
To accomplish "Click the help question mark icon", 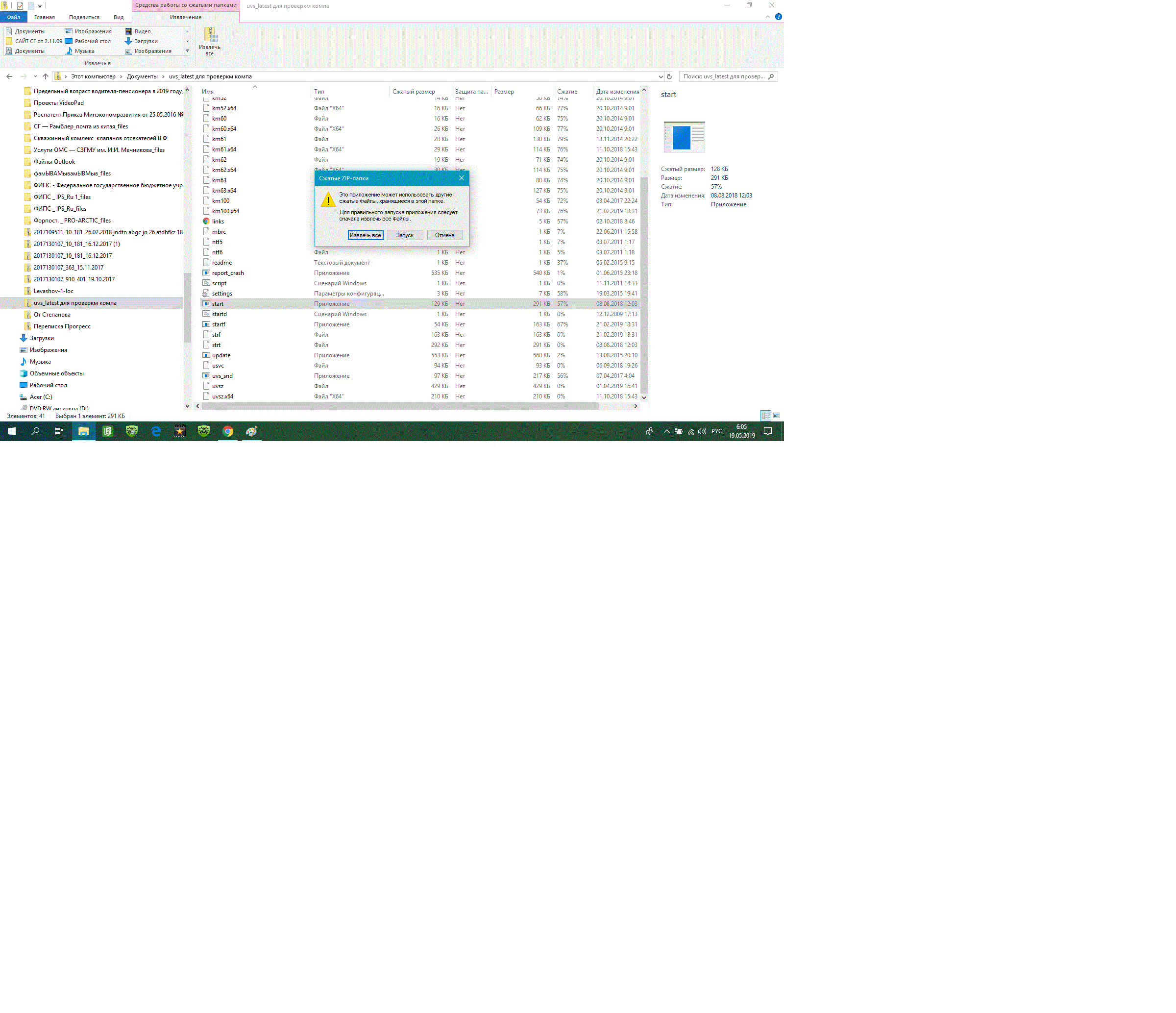I will (x=778, y=17).
